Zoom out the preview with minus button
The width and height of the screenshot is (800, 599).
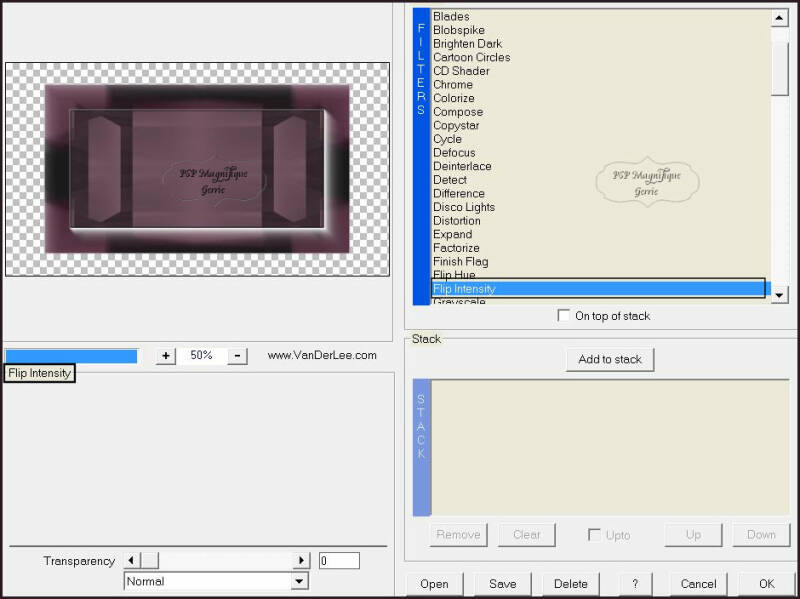237,356
